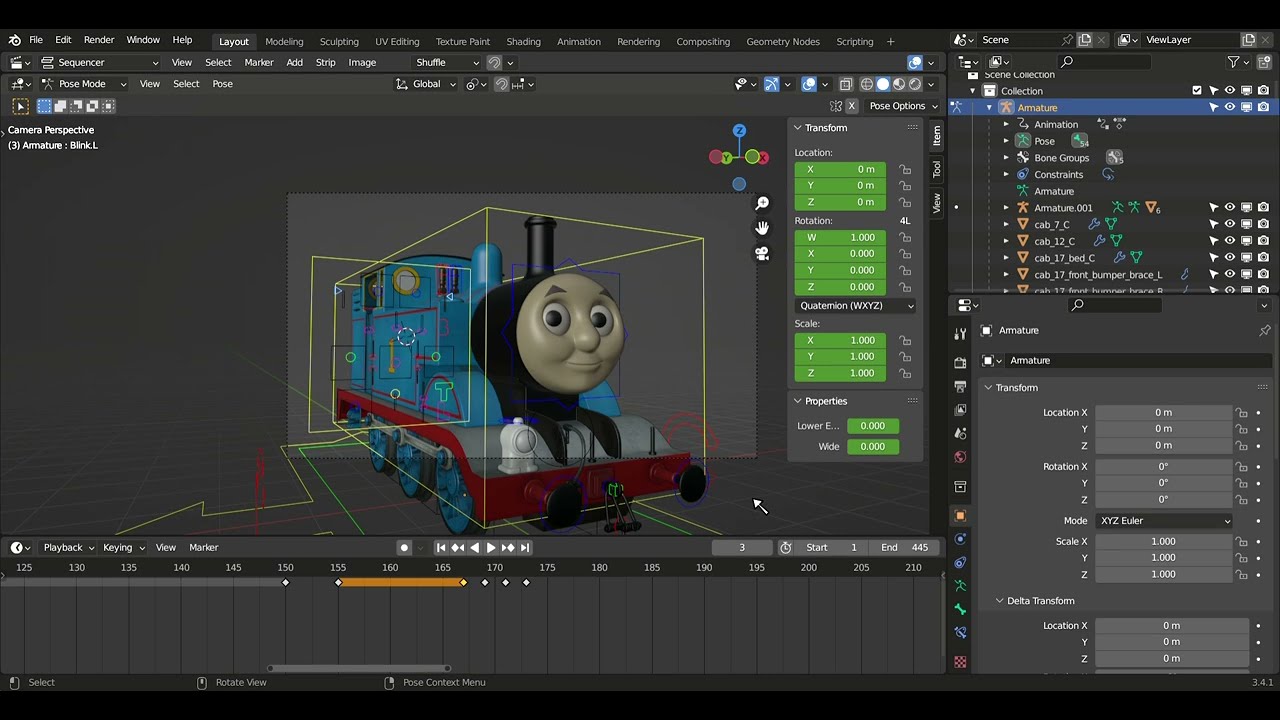Select material preview shading
The width and height of the screenshot is (1280, 720).
click(x=899, y=84)
